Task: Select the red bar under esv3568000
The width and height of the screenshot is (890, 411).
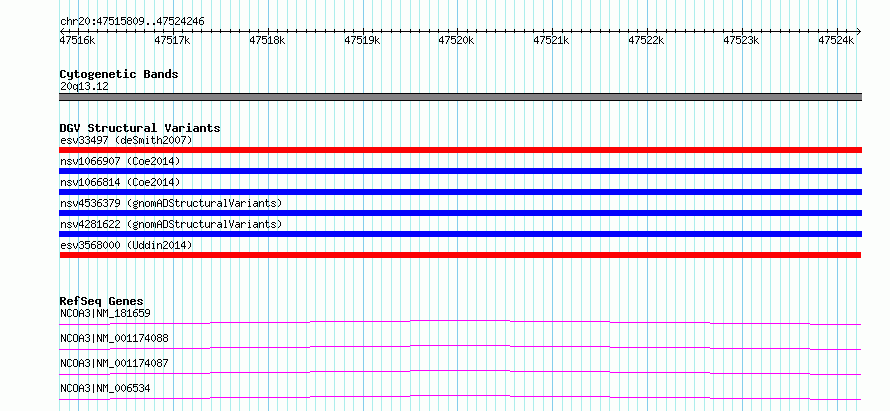Action: tap(460, 255)
